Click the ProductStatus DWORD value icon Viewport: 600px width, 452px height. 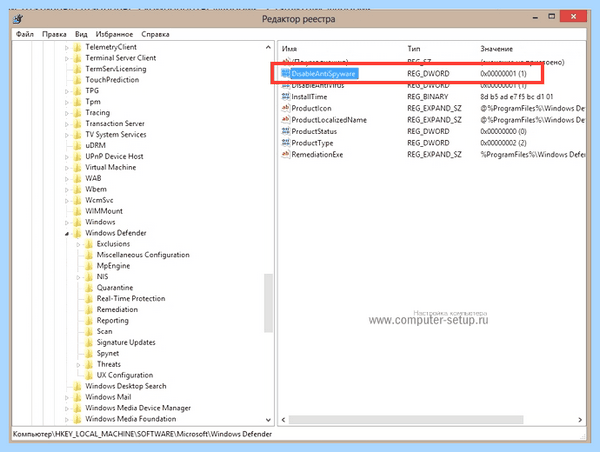pyautogui.click(x=285, y=131)
